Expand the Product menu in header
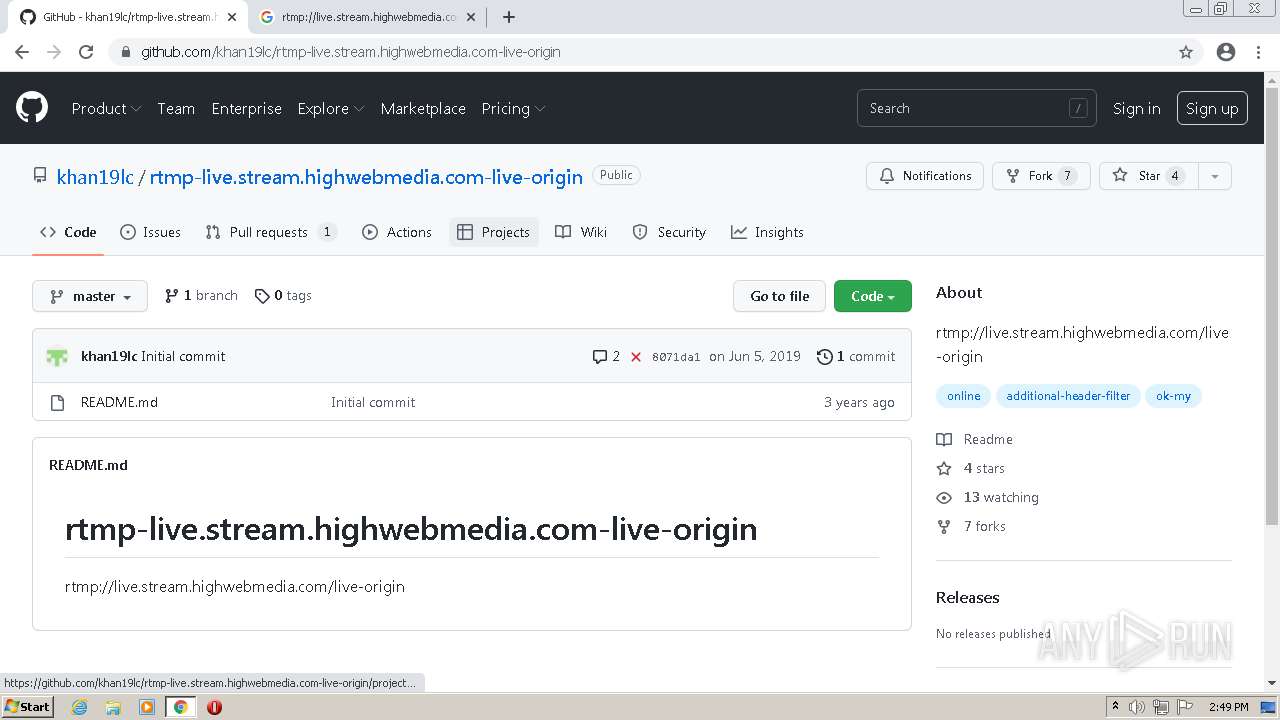1280x720 pixels. pyautogui.click(x=106, y=108)
